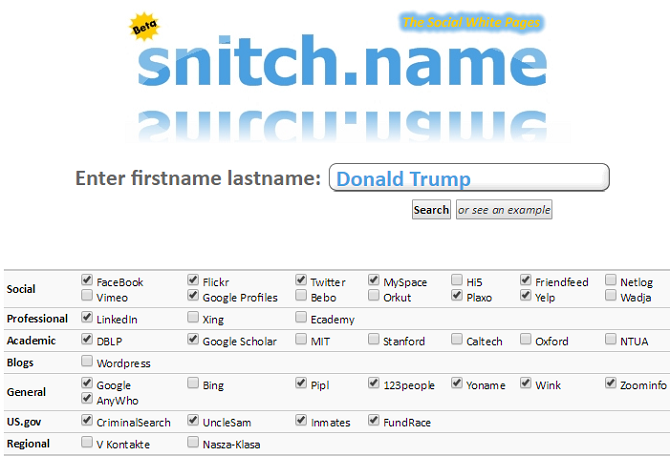Uncheck the CriminalSearch checkbox
Viewport: 670px width, 456px height.
(x=87, y=421)
